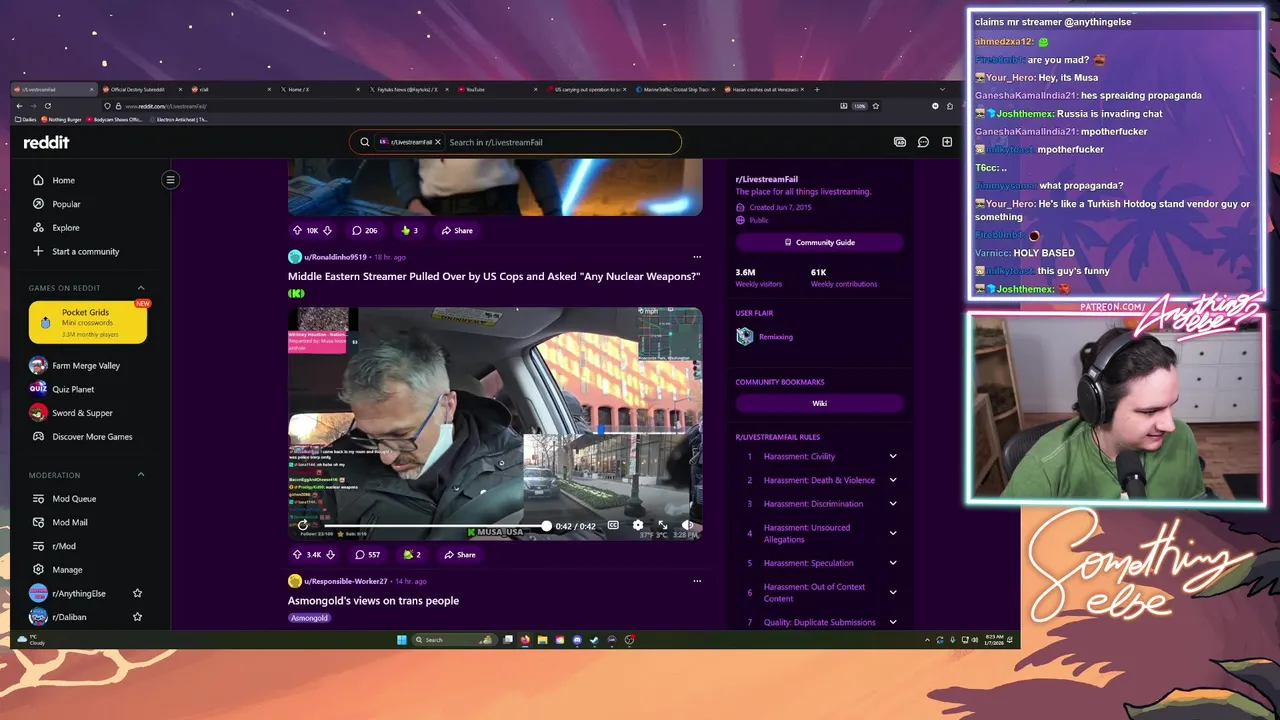Downvote the post with 10K votes

tap(327, 230)
